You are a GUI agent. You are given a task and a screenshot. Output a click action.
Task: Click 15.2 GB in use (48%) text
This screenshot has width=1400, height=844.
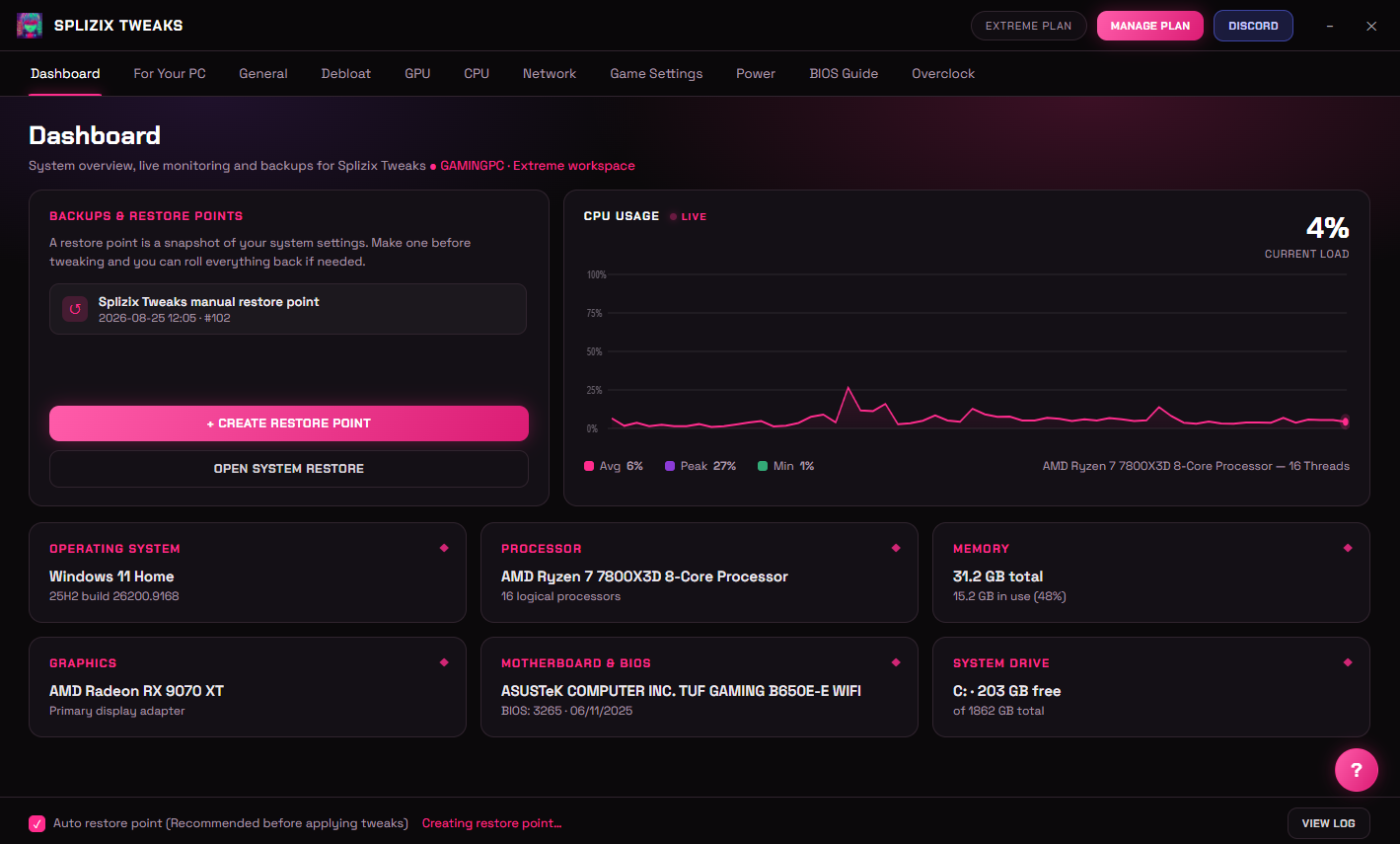(1009, 596)
